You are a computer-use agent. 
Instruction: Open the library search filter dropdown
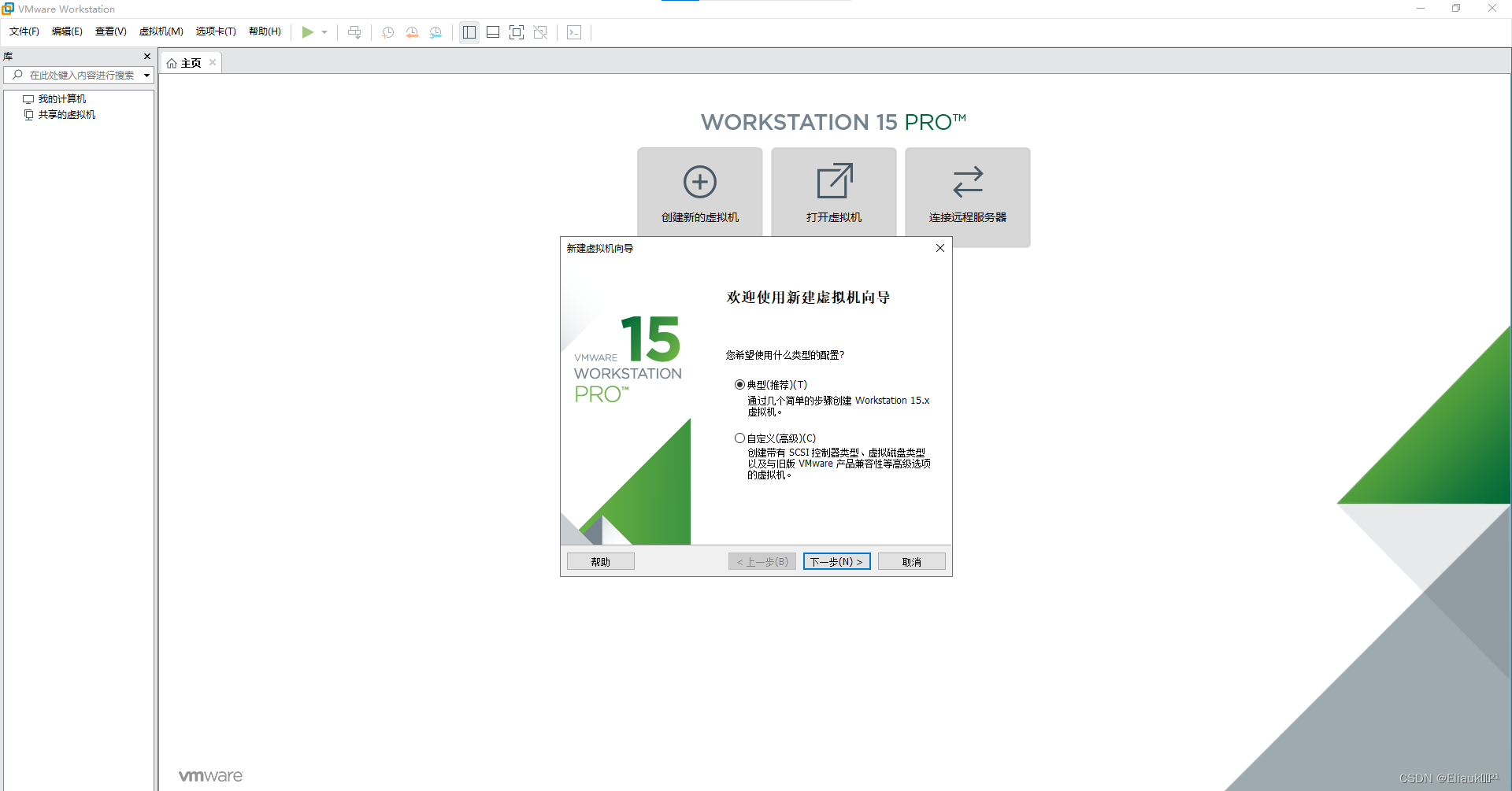[x=146, y=76]
